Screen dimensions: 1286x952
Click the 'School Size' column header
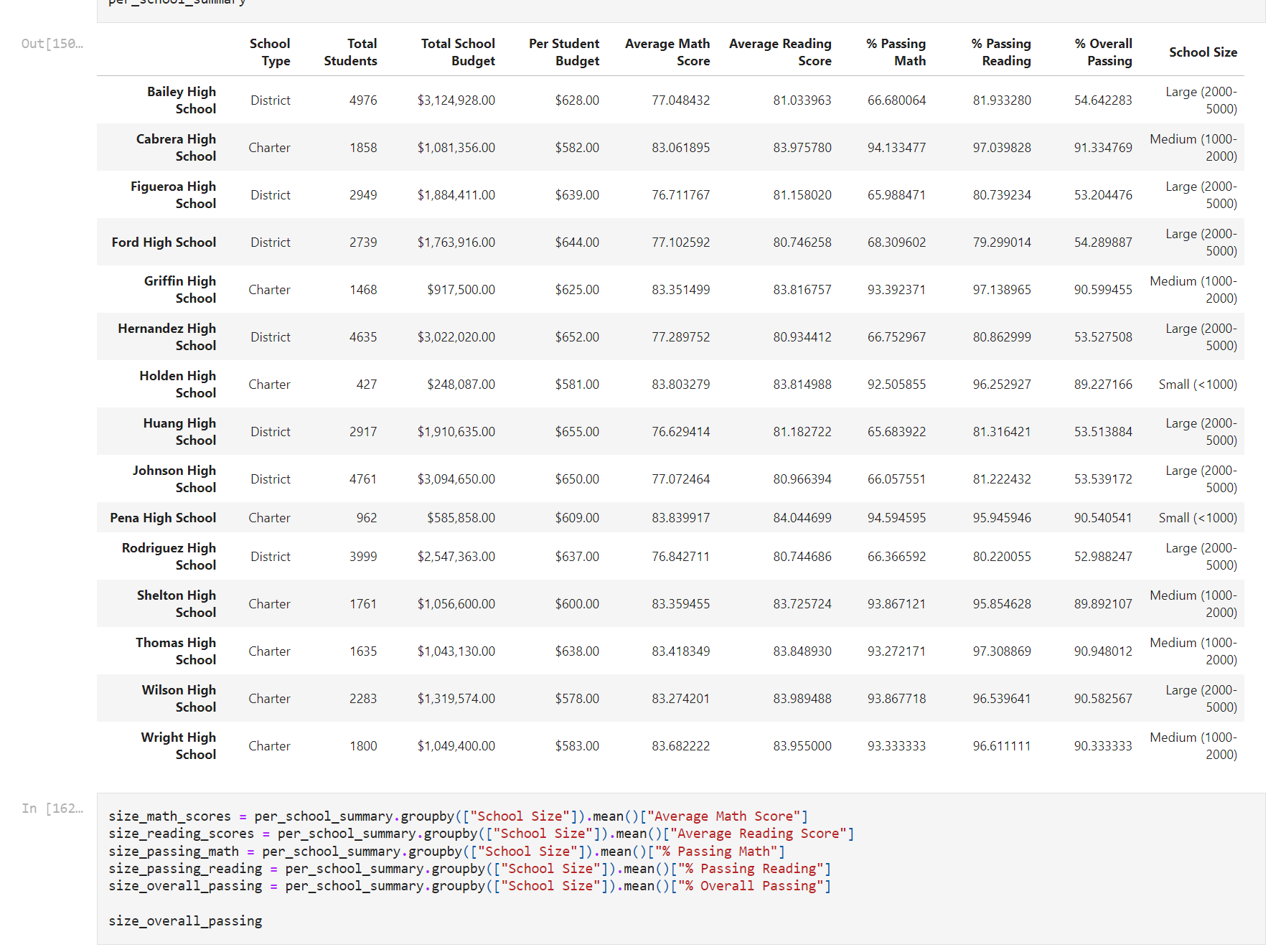(x=1203, y=52)
